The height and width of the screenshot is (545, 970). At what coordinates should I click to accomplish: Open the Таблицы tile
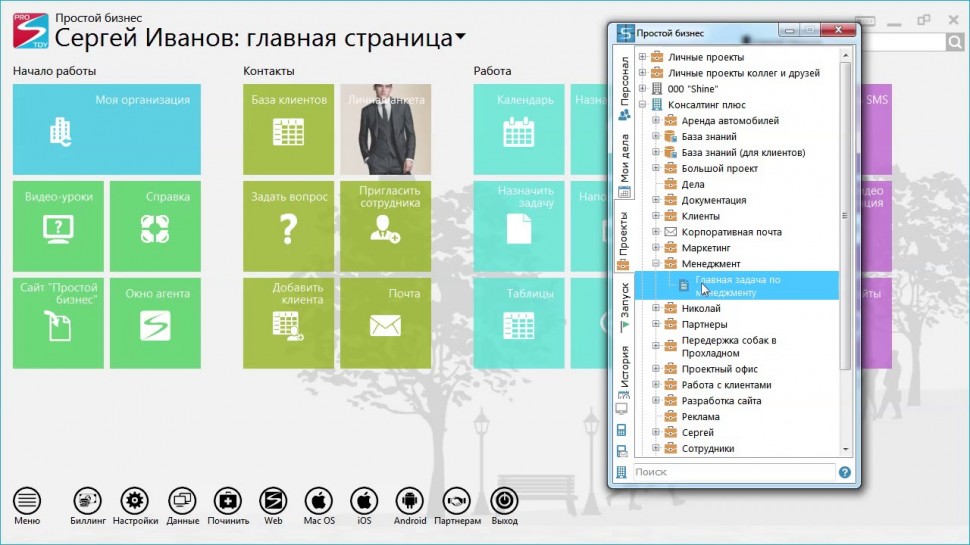coord(518,323)
